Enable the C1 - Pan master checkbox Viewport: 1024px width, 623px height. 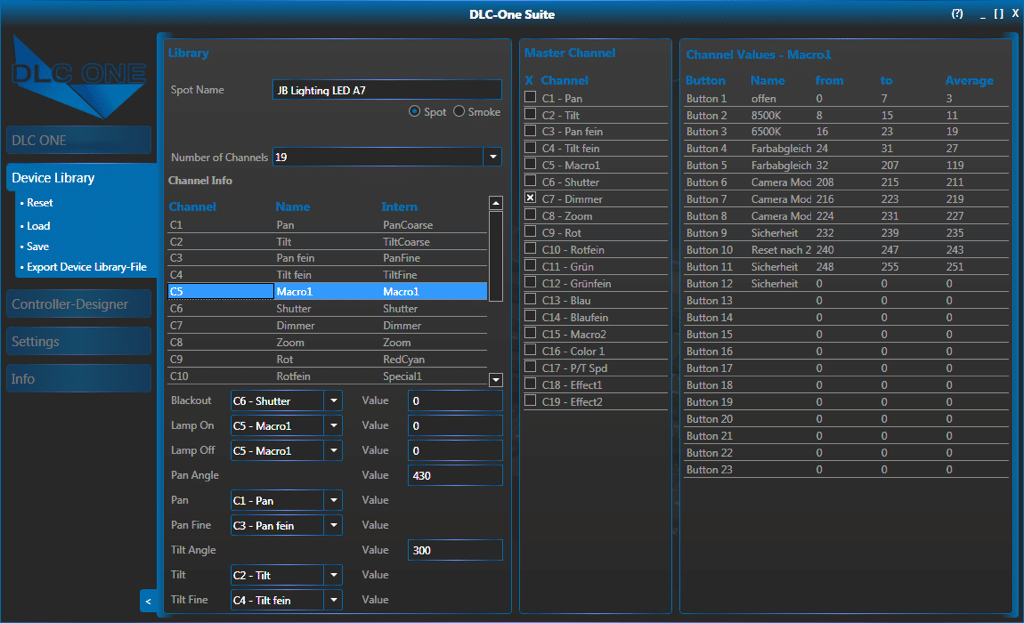click(x=530, y=97)
